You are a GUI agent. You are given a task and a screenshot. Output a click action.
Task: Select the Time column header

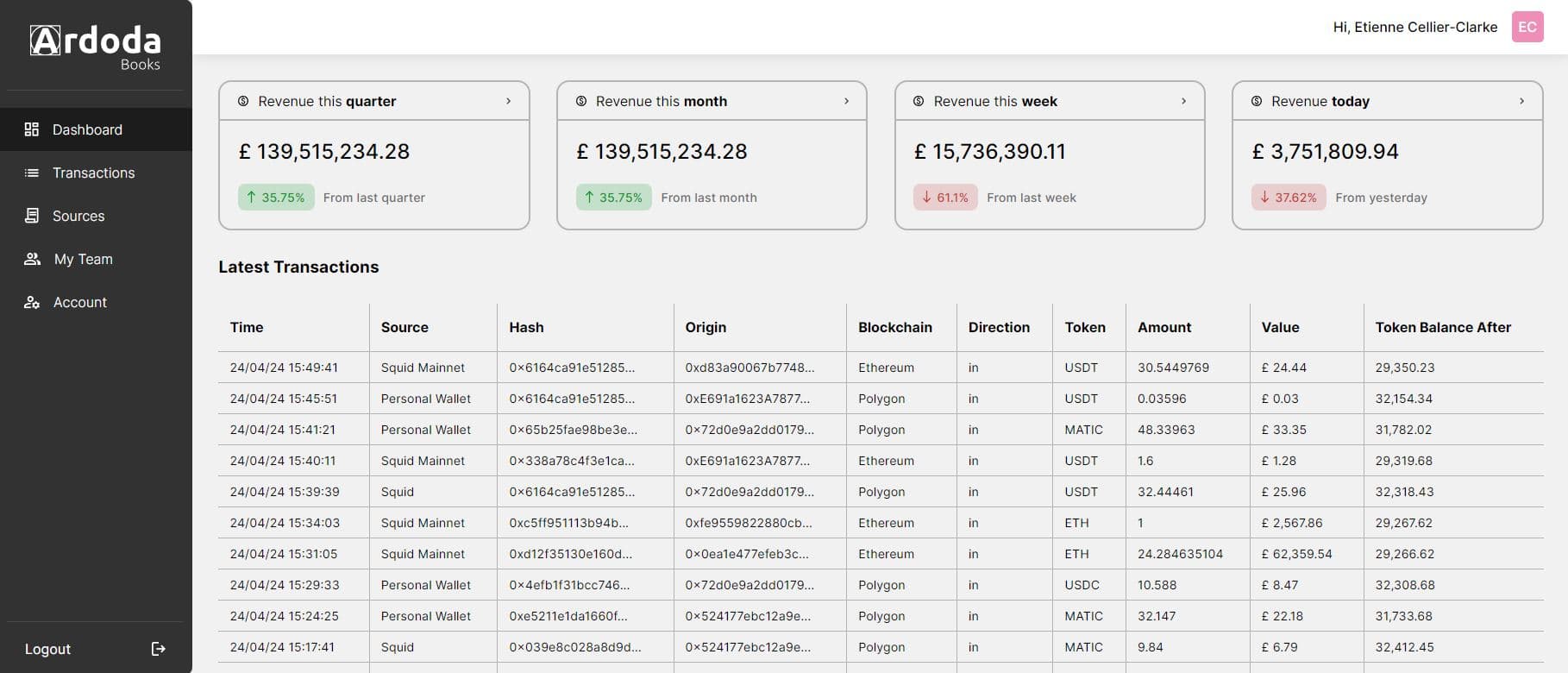click(x=247, y=327)
